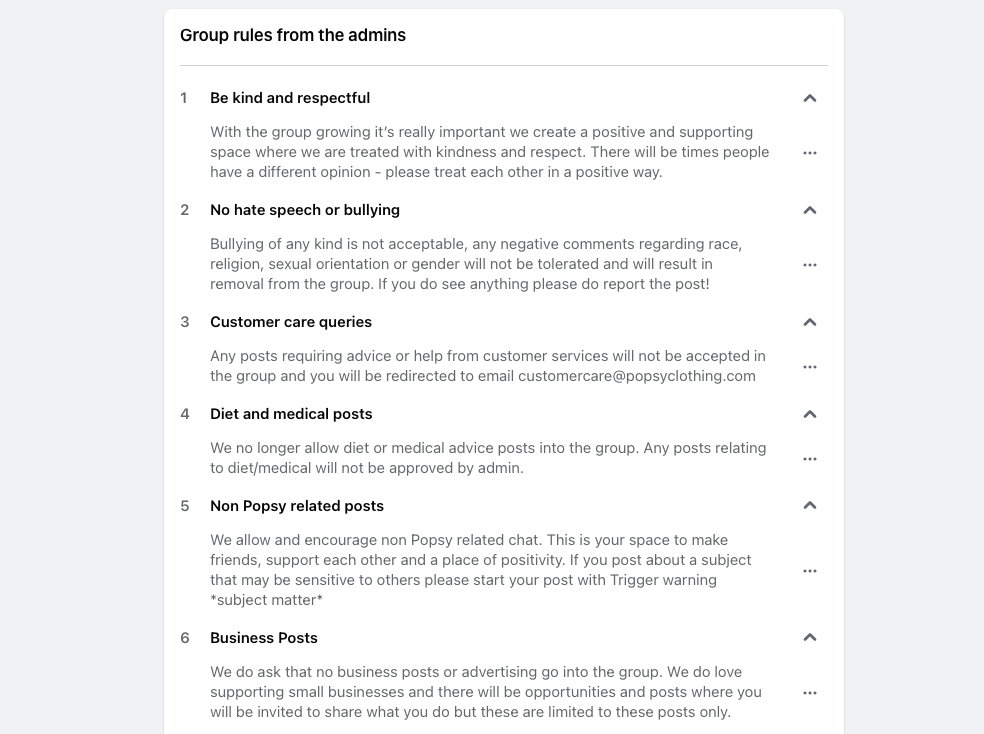Click the Be kind and respectful title
The width and height of the screenshot is (984, 734).
(x=290, y=98)
